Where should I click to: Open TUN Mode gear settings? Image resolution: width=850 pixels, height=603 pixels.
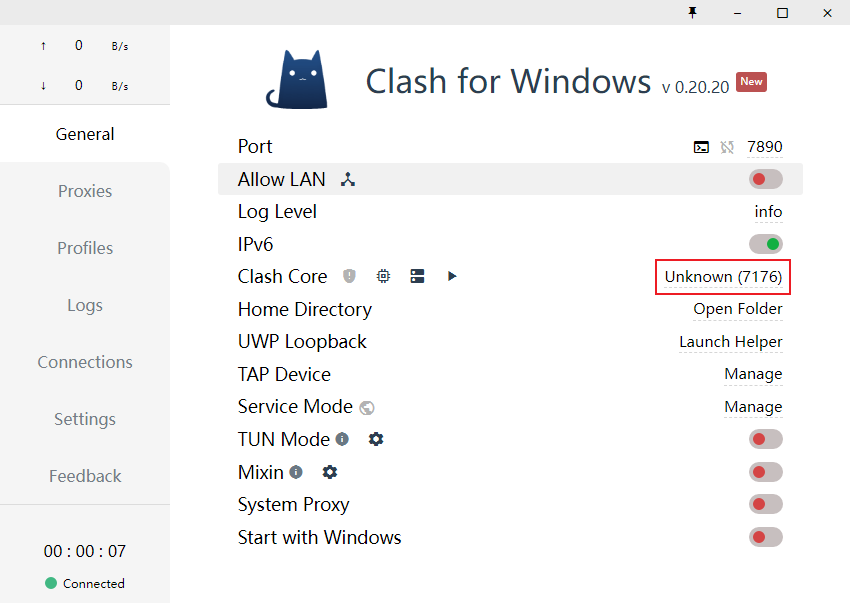[x=376, y=439]
